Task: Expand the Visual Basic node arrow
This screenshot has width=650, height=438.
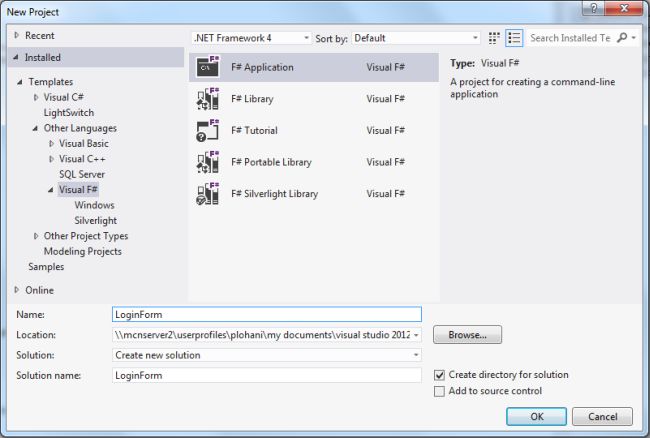Action: pyautogui.click(x=51, y=144)
